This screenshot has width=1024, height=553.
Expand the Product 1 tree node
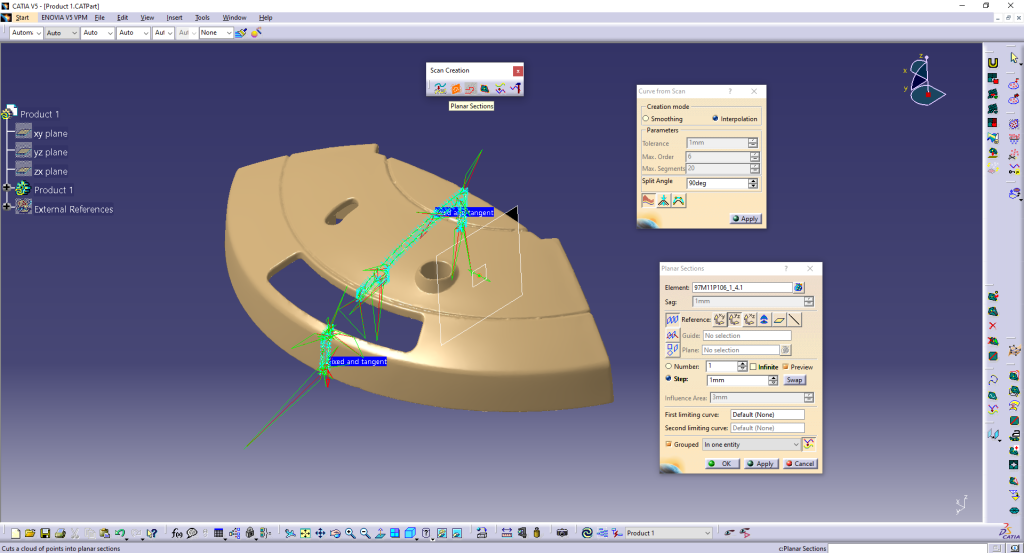click(7, 188)
